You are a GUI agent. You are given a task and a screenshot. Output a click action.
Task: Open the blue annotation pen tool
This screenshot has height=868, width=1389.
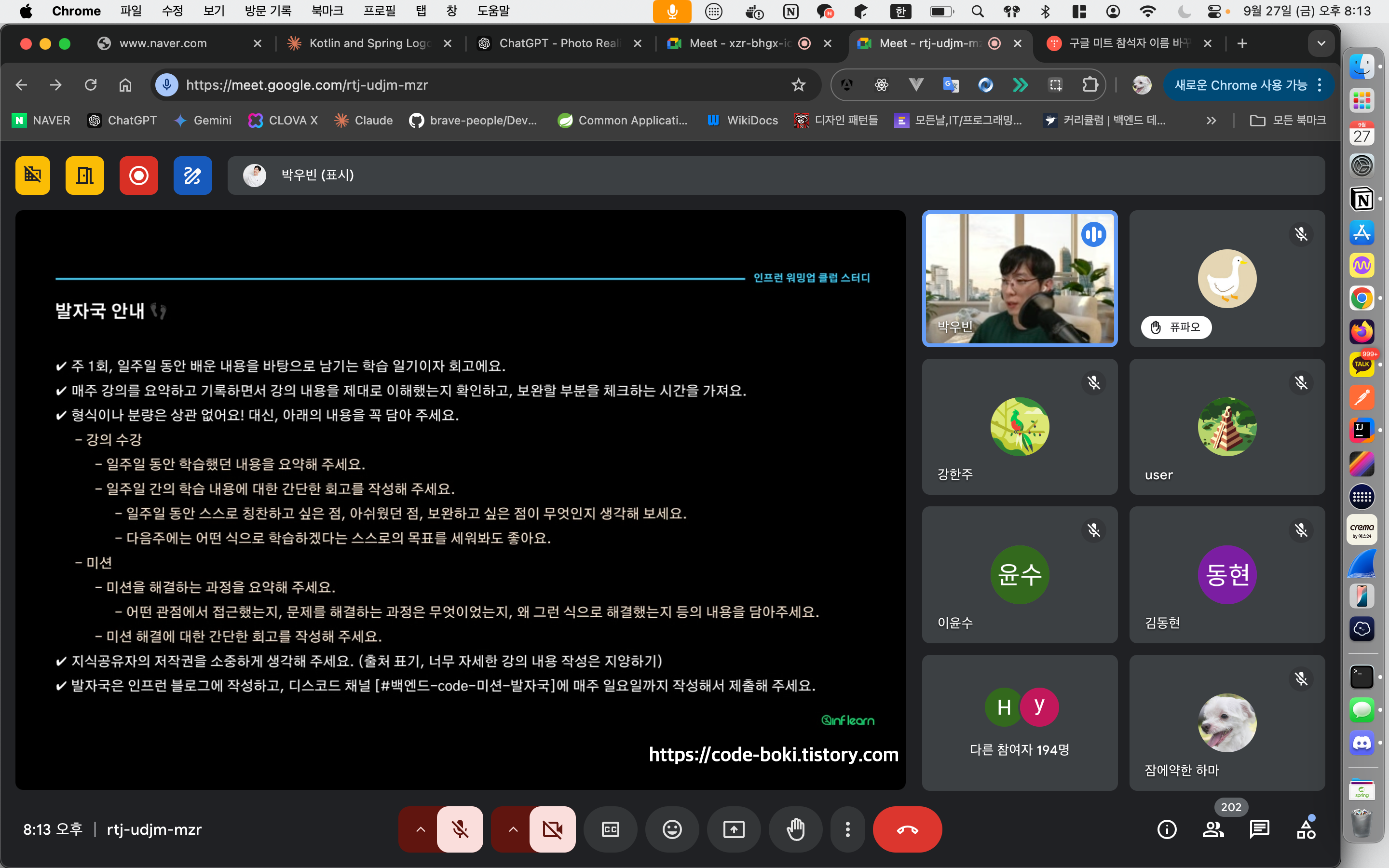click(x=192, y=175)
